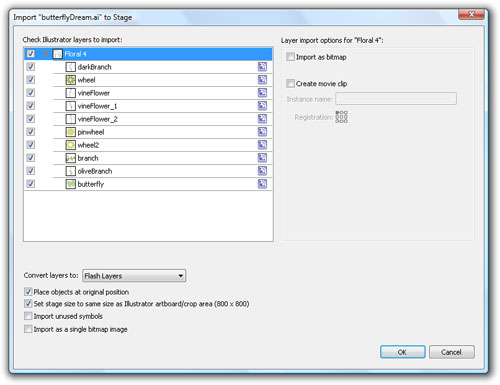Click the wheel layer thumbnail icon
This screenshot has height=385, width=500.
tap(70, 80)
